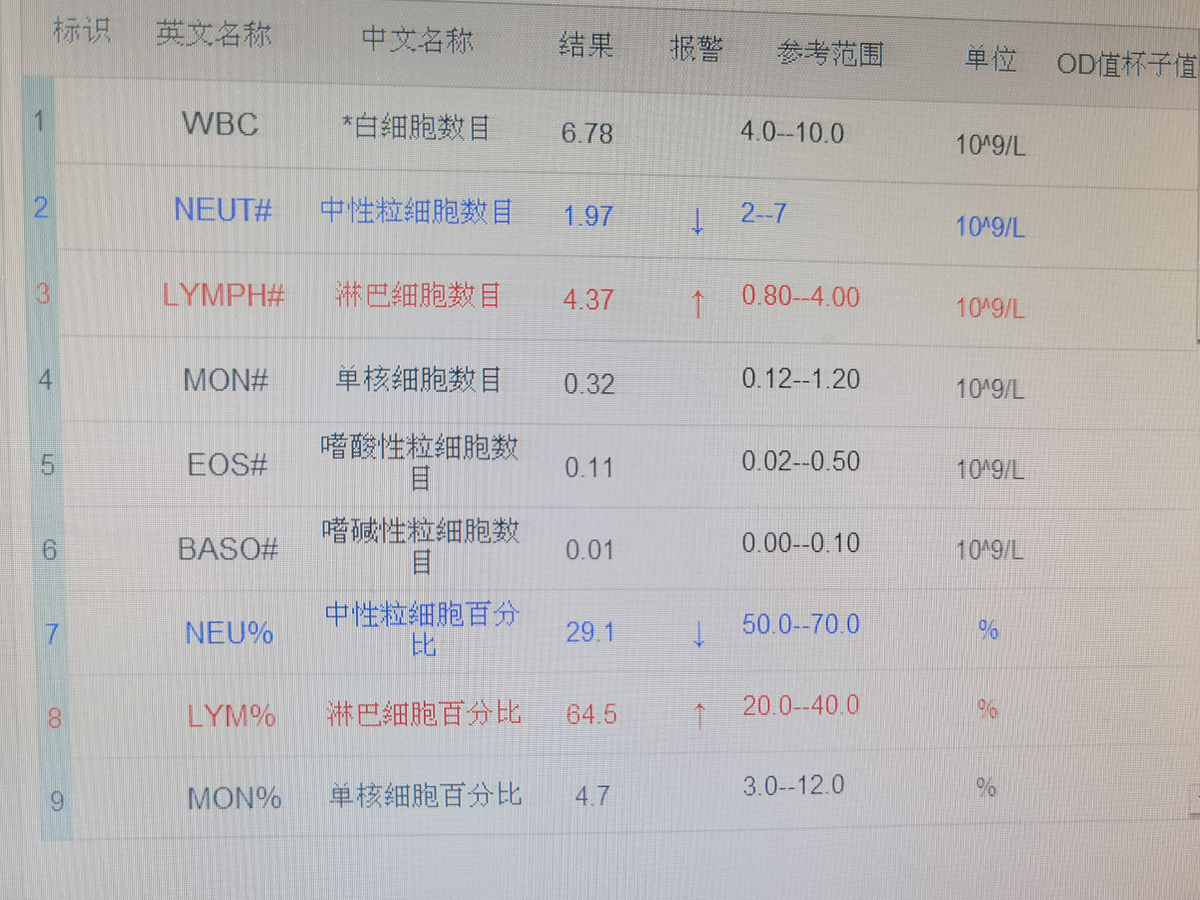Click the 英文名称 column header

213,35
